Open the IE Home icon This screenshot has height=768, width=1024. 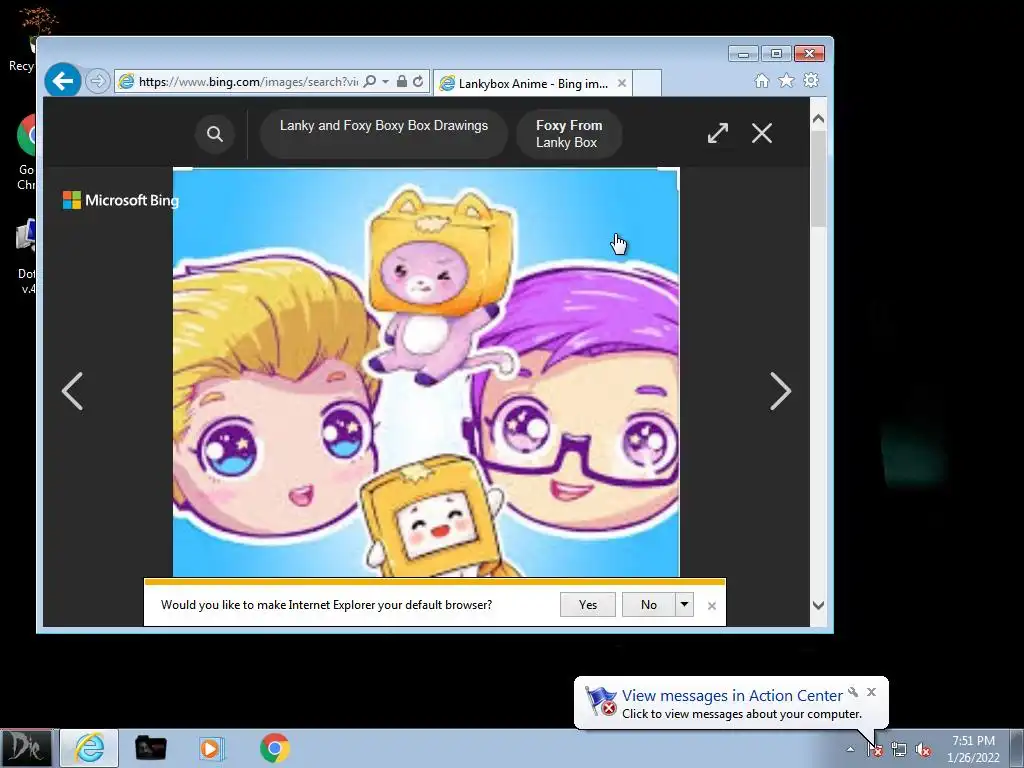coord(761,80)
